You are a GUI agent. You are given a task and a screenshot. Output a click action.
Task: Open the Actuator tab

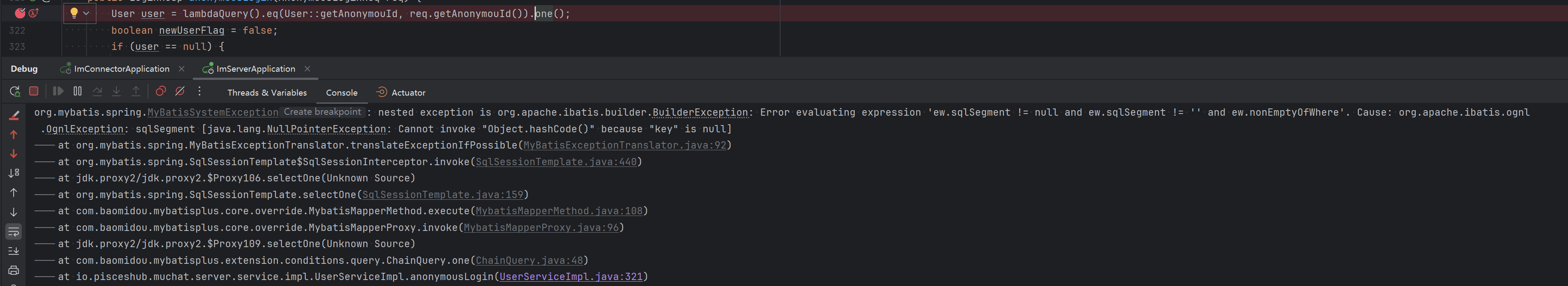(407, 93)
